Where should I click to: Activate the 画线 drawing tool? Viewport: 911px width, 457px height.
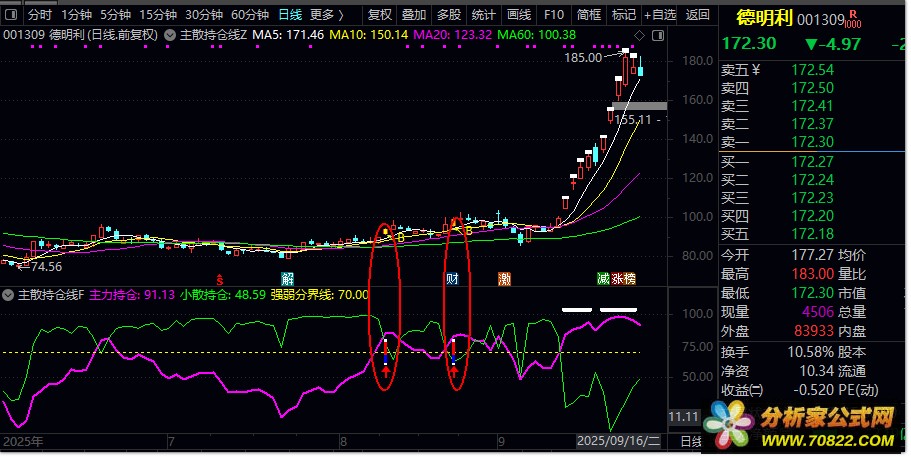pyautogui.click(x=519, y=15)
